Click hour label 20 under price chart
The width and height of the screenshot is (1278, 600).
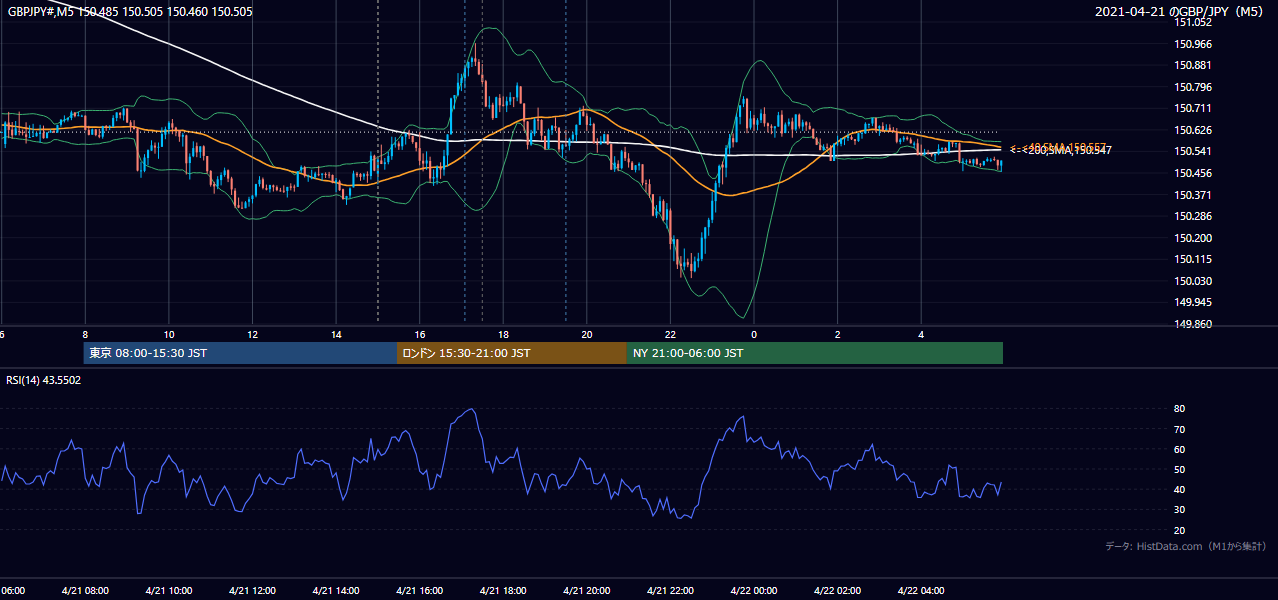click(x=587, y=335)
